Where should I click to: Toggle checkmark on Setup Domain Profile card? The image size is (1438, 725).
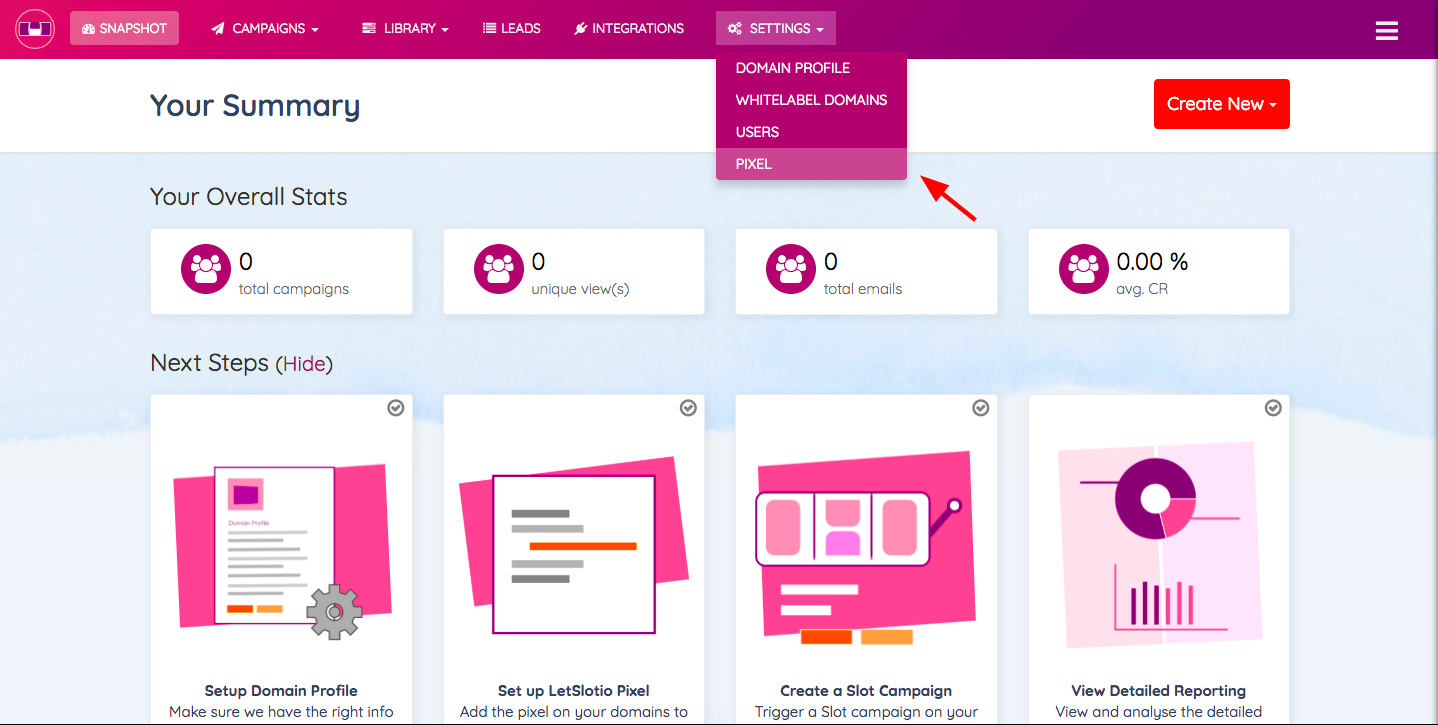tap(395, 408)
